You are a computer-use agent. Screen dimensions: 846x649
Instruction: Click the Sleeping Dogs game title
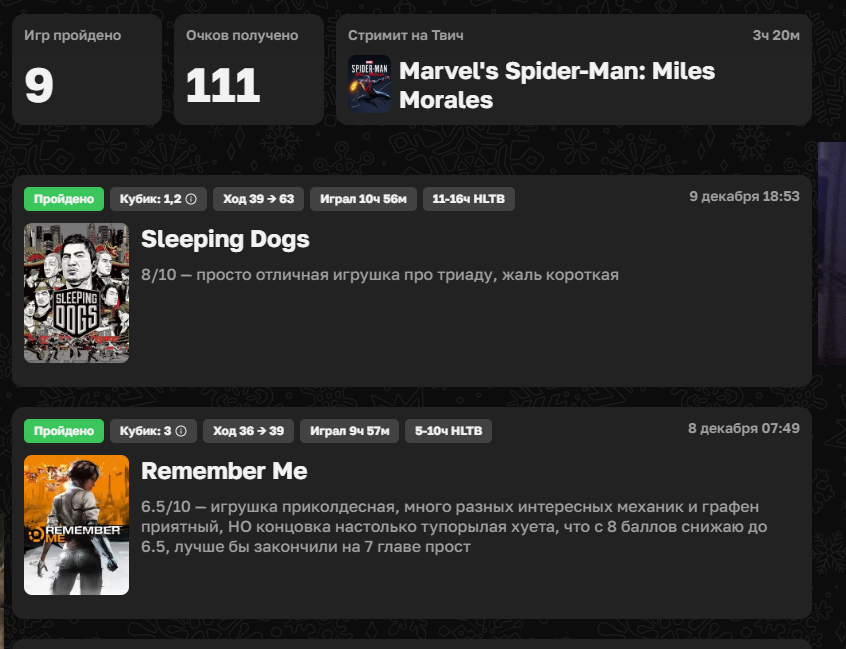[225, 239]
